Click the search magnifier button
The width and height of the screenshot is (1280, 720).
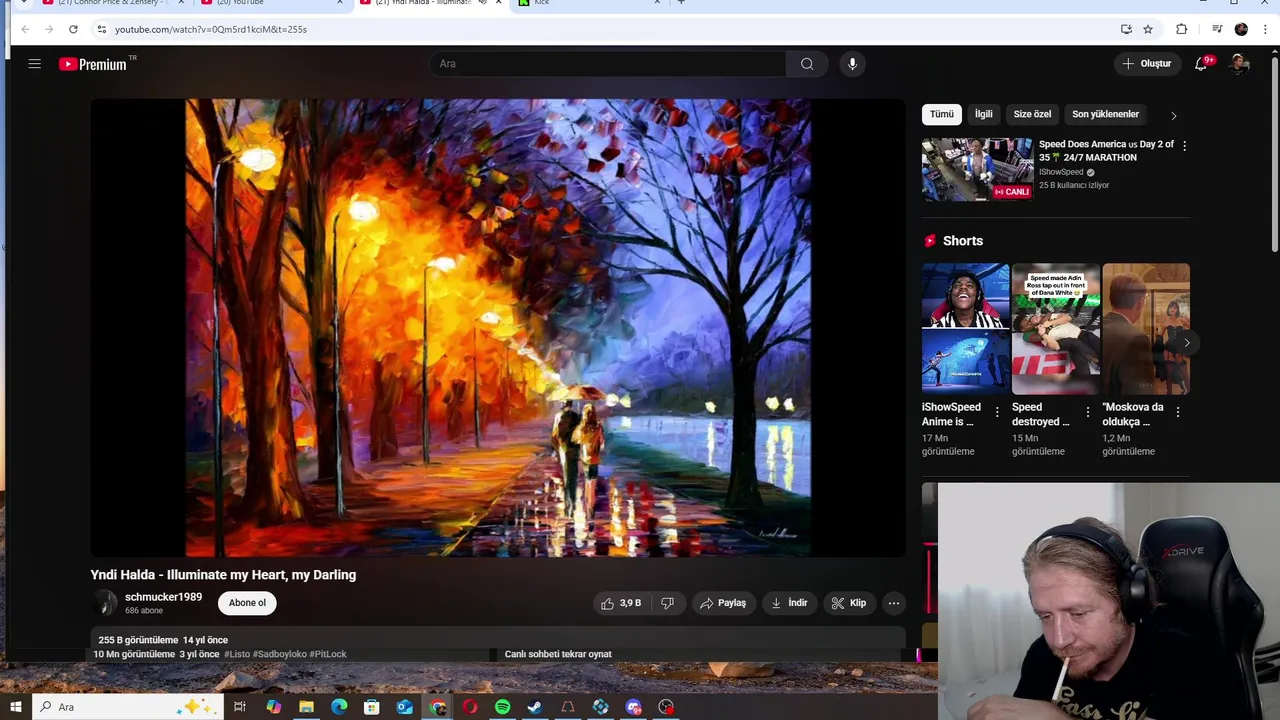pos(807,64)
